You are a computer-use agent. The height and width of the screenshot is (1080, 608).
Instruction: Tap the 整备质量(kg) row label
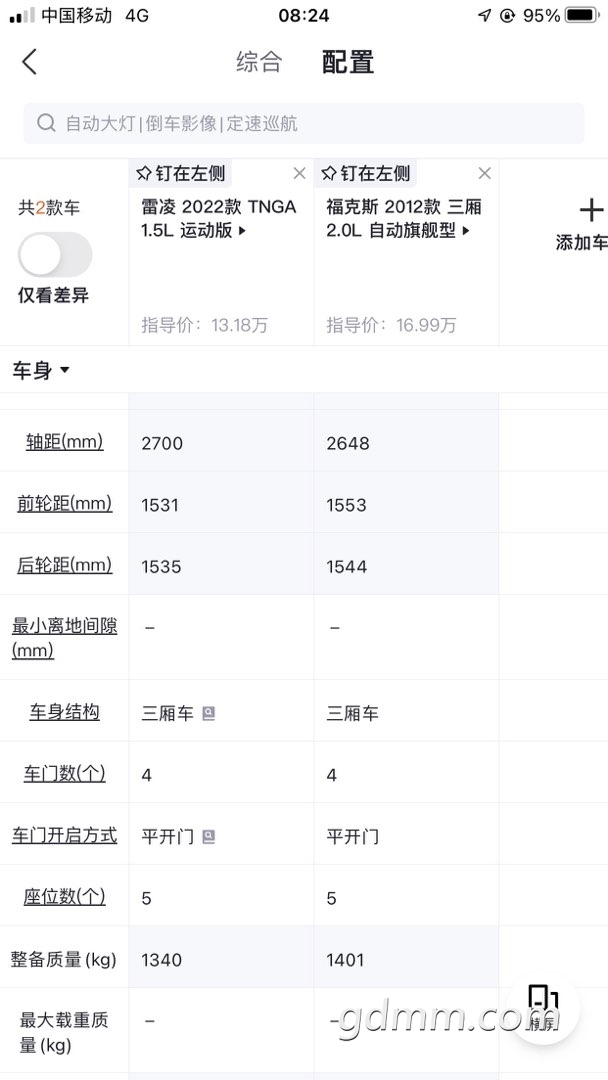point(64,959)
